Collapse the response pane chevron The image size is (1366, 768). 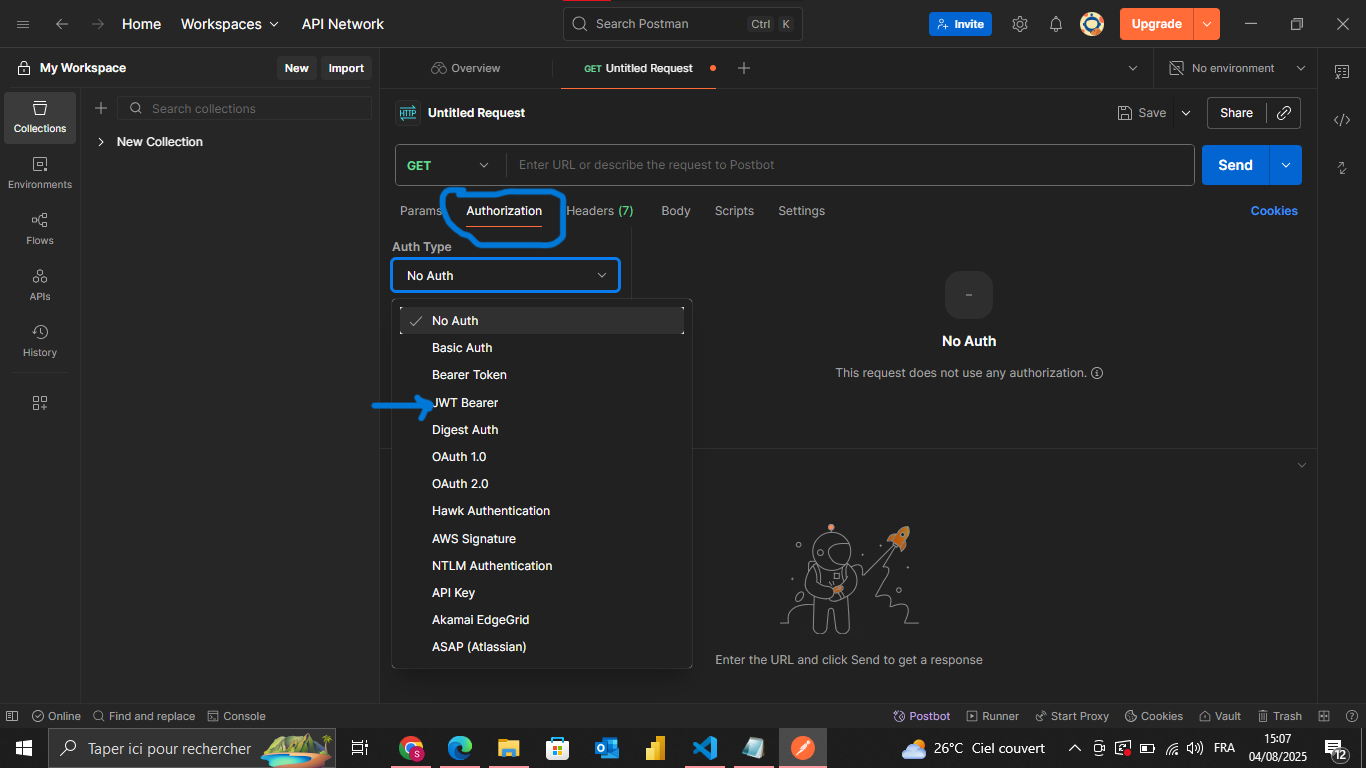[1301, 465]
